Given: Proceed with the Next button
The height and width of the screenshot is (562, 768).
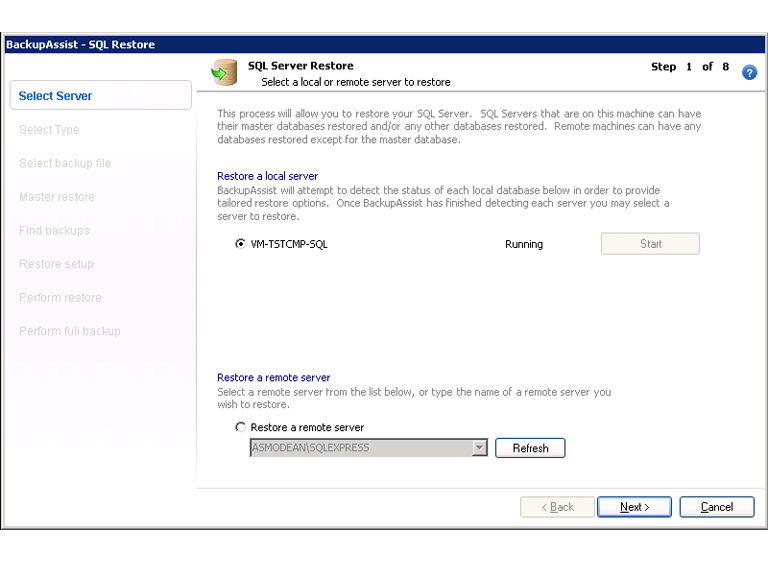Looking at the screenshot, I should tap(634, 507).
